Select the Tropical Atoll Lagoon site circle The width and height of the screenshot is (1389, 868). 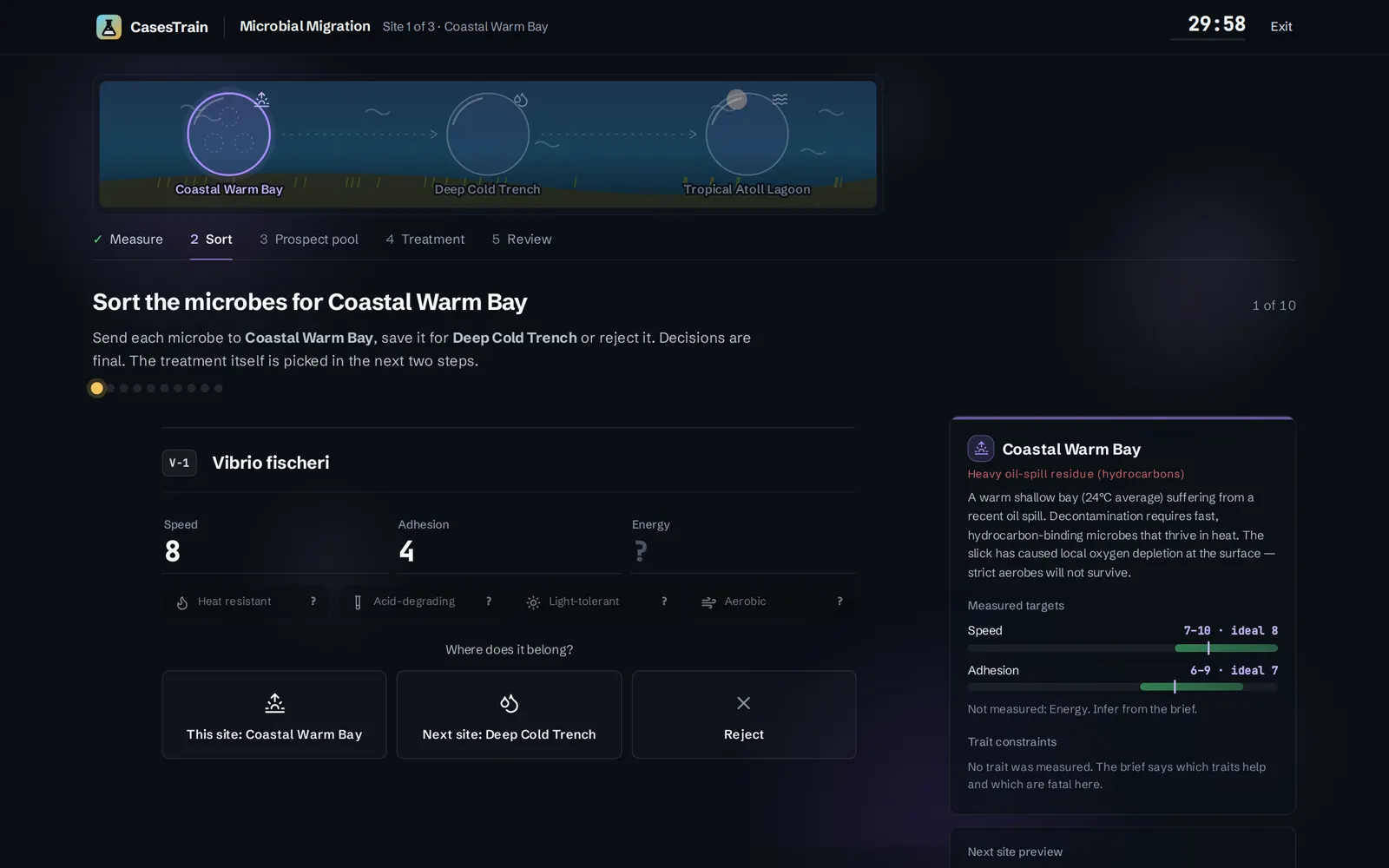point(747,135)
